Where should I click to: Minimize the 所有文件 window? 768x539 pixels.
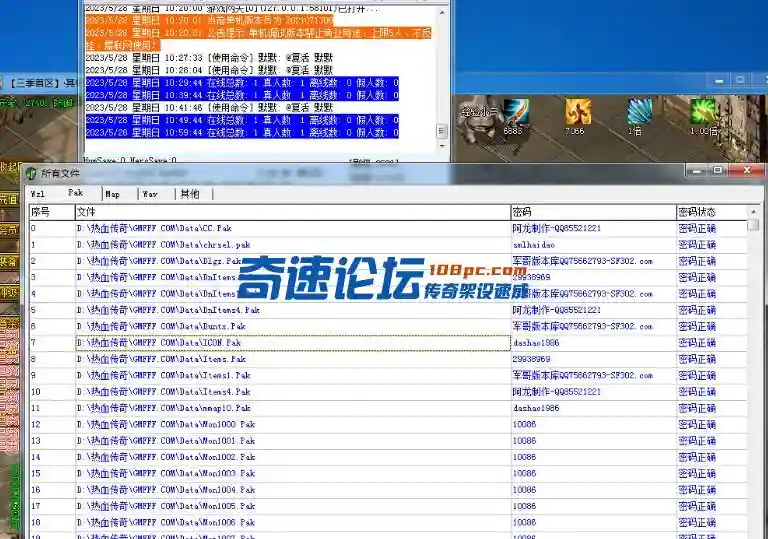pyautogui.click(x=697, y=170)
